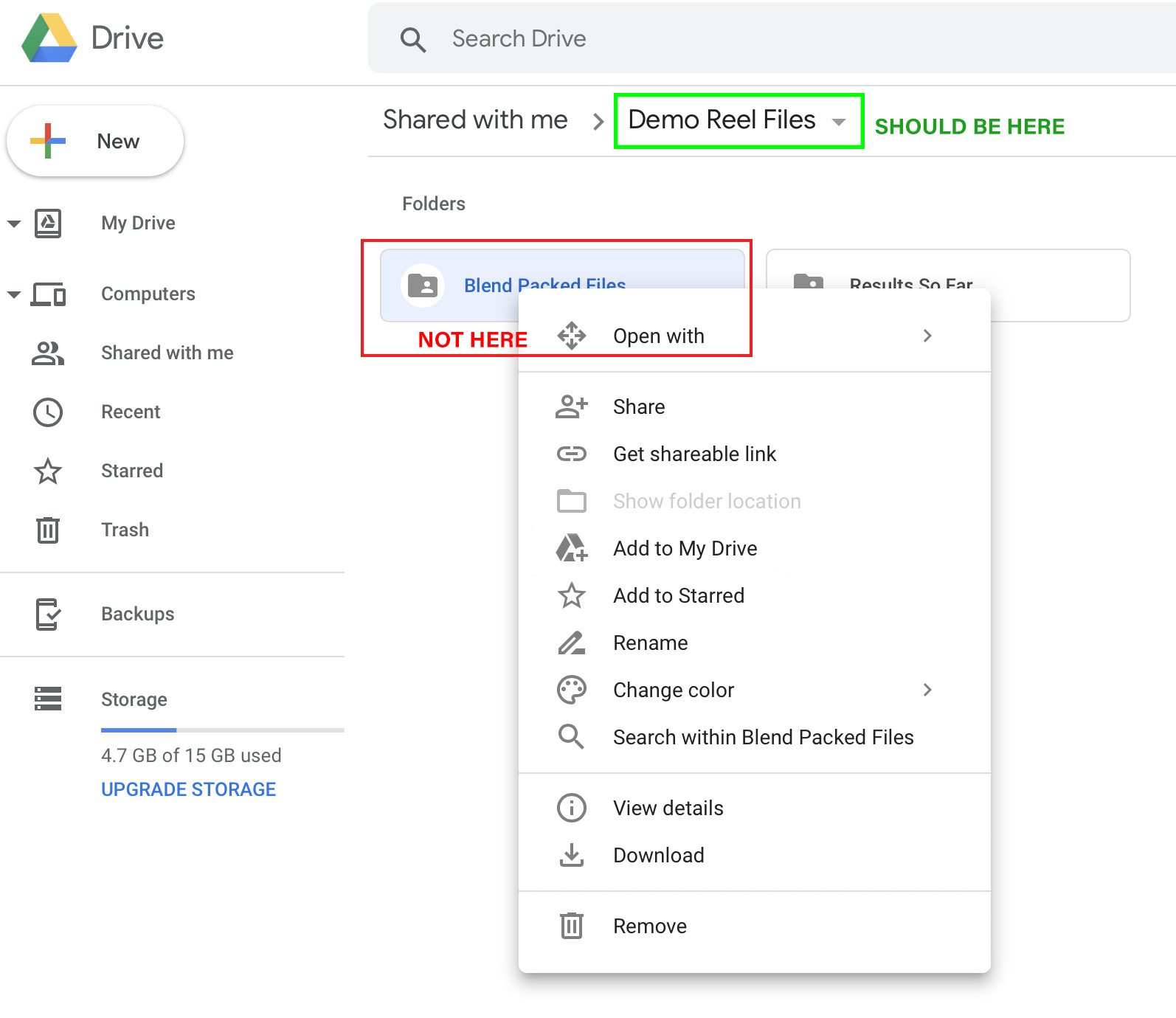Viewport: 1176px width, 1018px height.
Task: Click the Computers devices icon
Action: [x=49, y=294]
